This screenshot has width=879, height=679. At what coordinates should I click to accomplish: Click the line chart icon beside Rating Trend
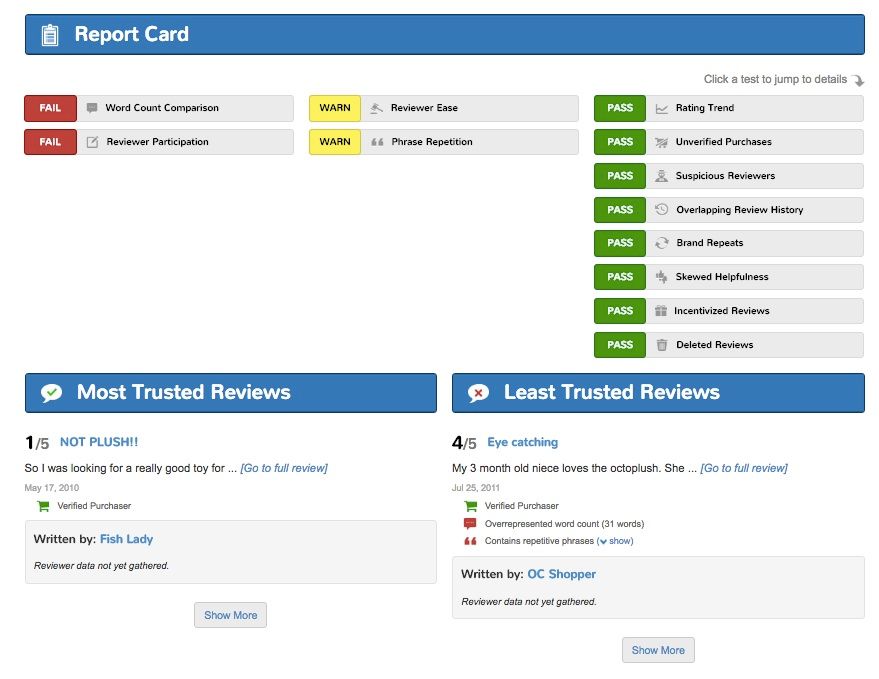(661, 108)
